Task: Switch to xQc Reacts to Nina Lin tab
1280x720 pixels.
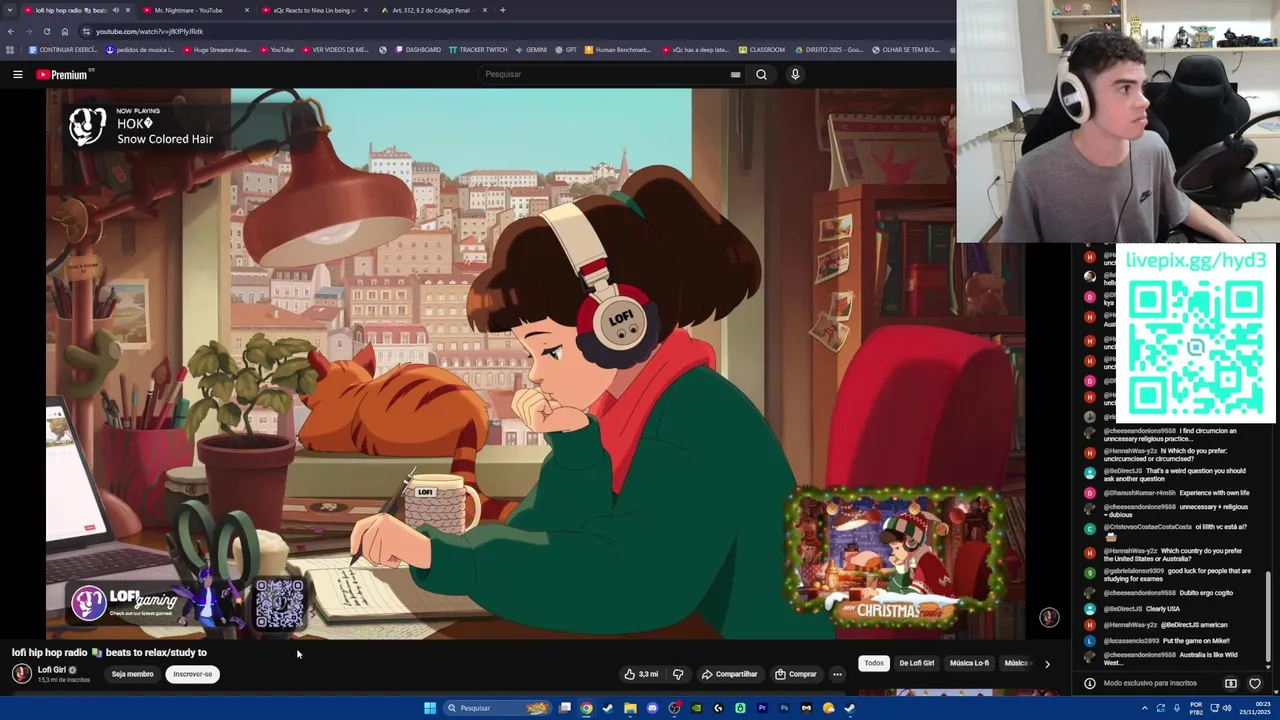Action: 314,10
